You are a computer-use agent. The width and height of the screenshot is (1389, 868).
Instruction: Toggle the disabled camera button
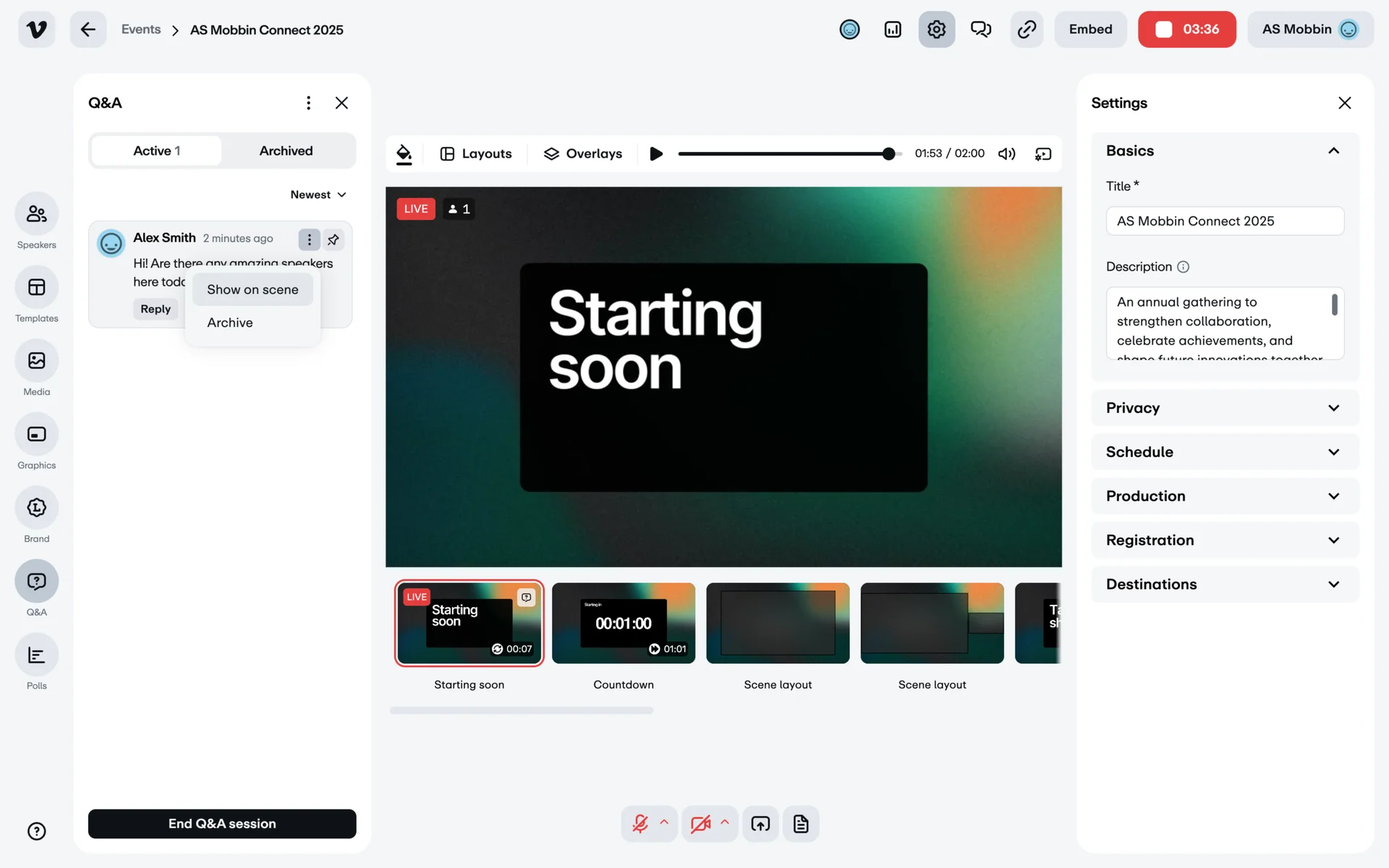700,824
